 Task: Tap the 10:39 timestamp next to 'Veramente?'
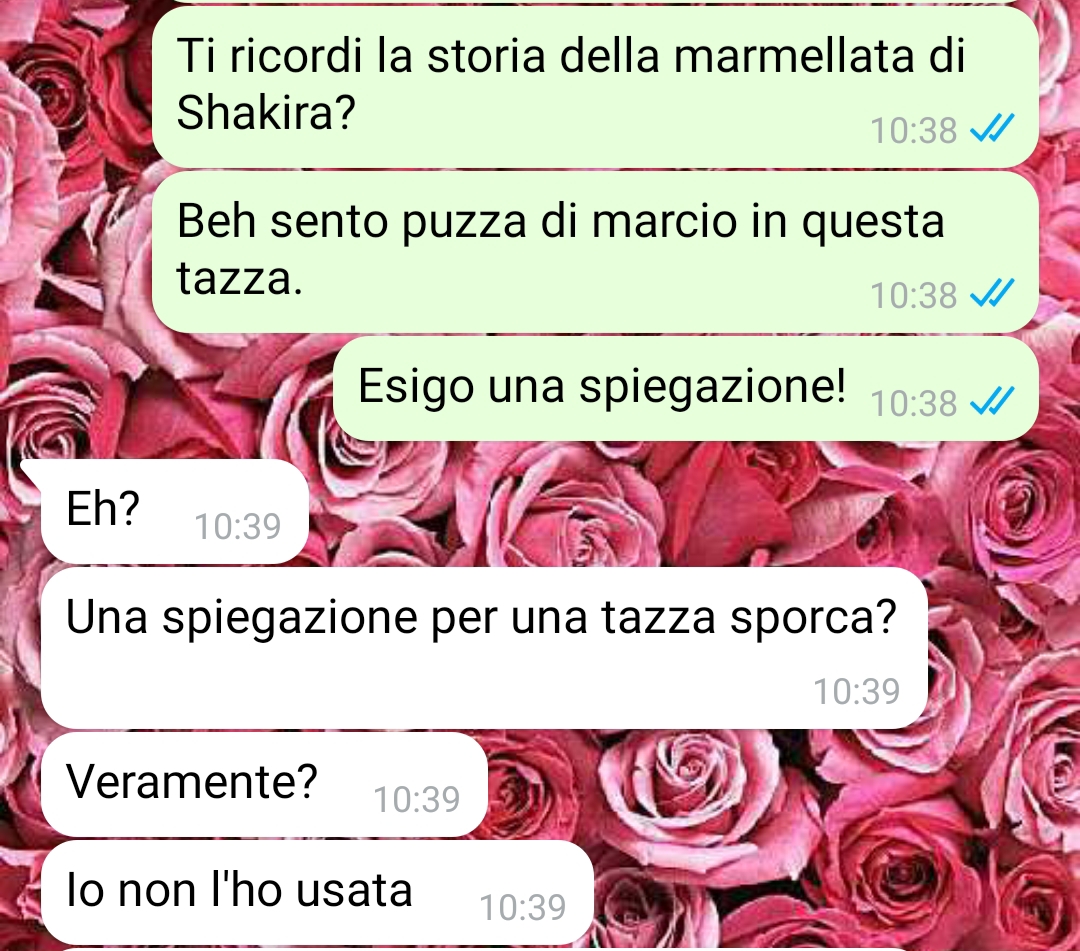click(x=417, y=799)
